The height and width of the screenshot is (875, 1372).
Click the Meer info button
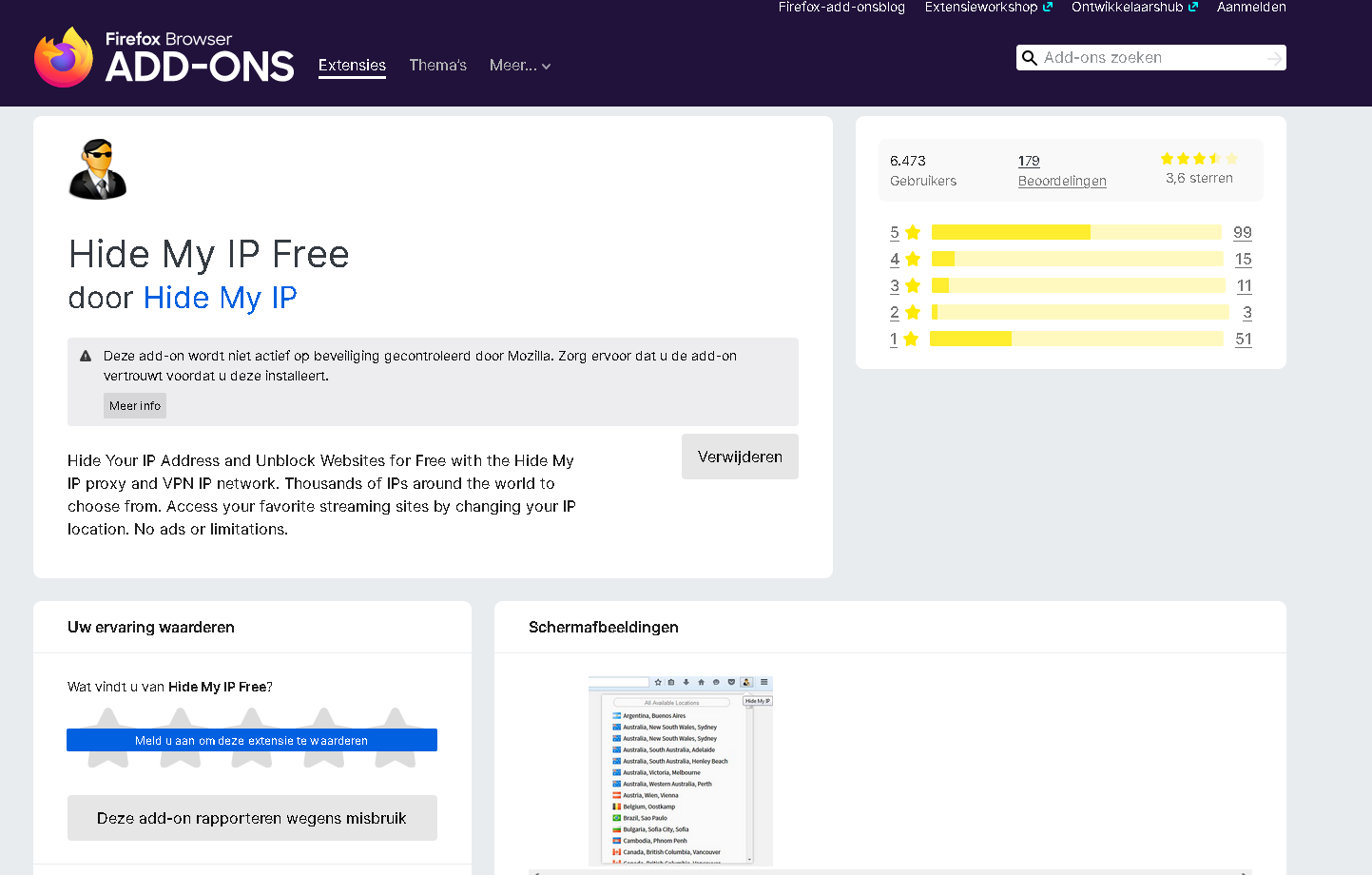(x=135, y=406)
